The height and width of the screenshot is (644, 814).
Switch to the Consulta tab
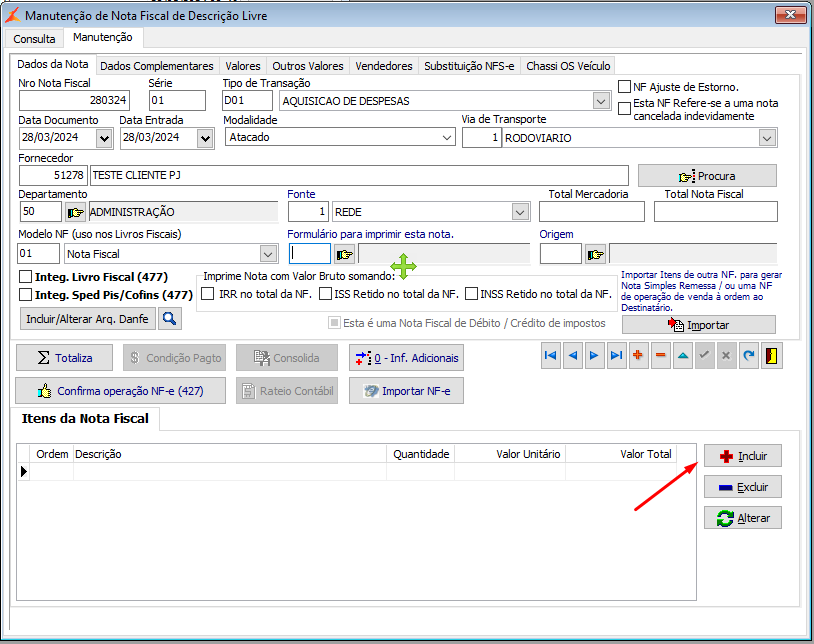[35, 38]
